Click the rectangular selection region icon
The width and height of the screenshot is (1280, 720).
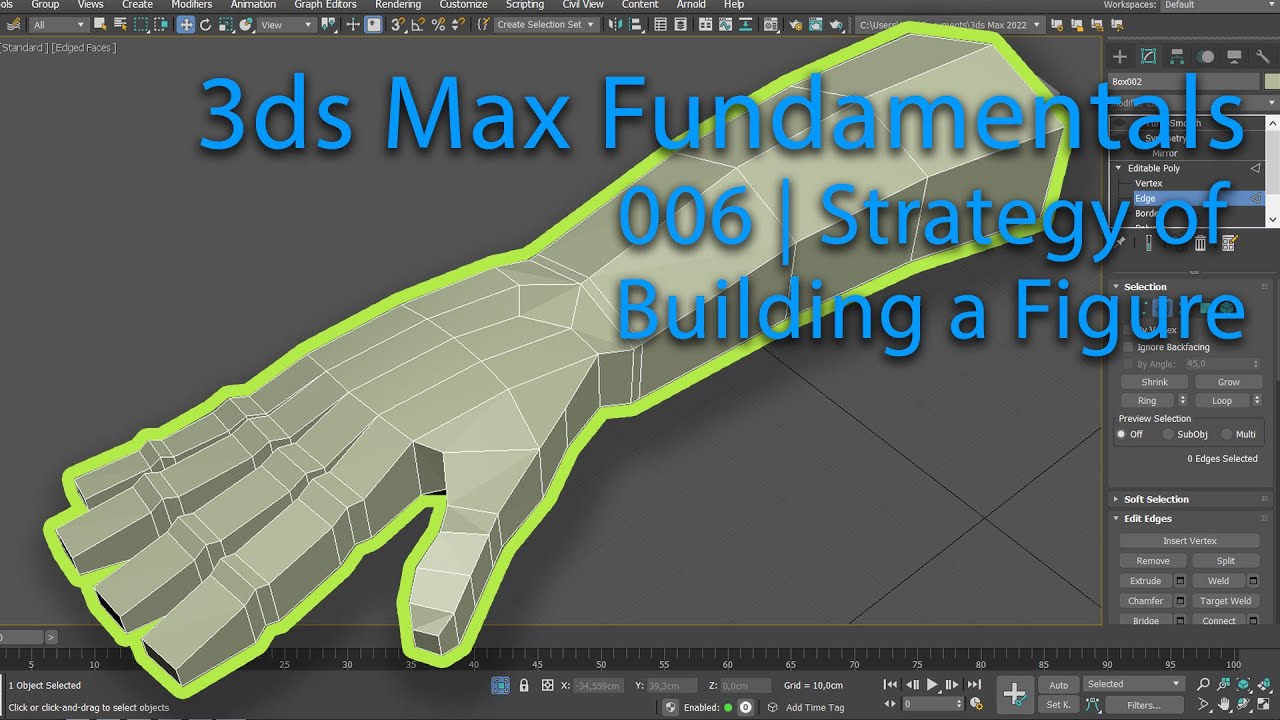point(141,25)
